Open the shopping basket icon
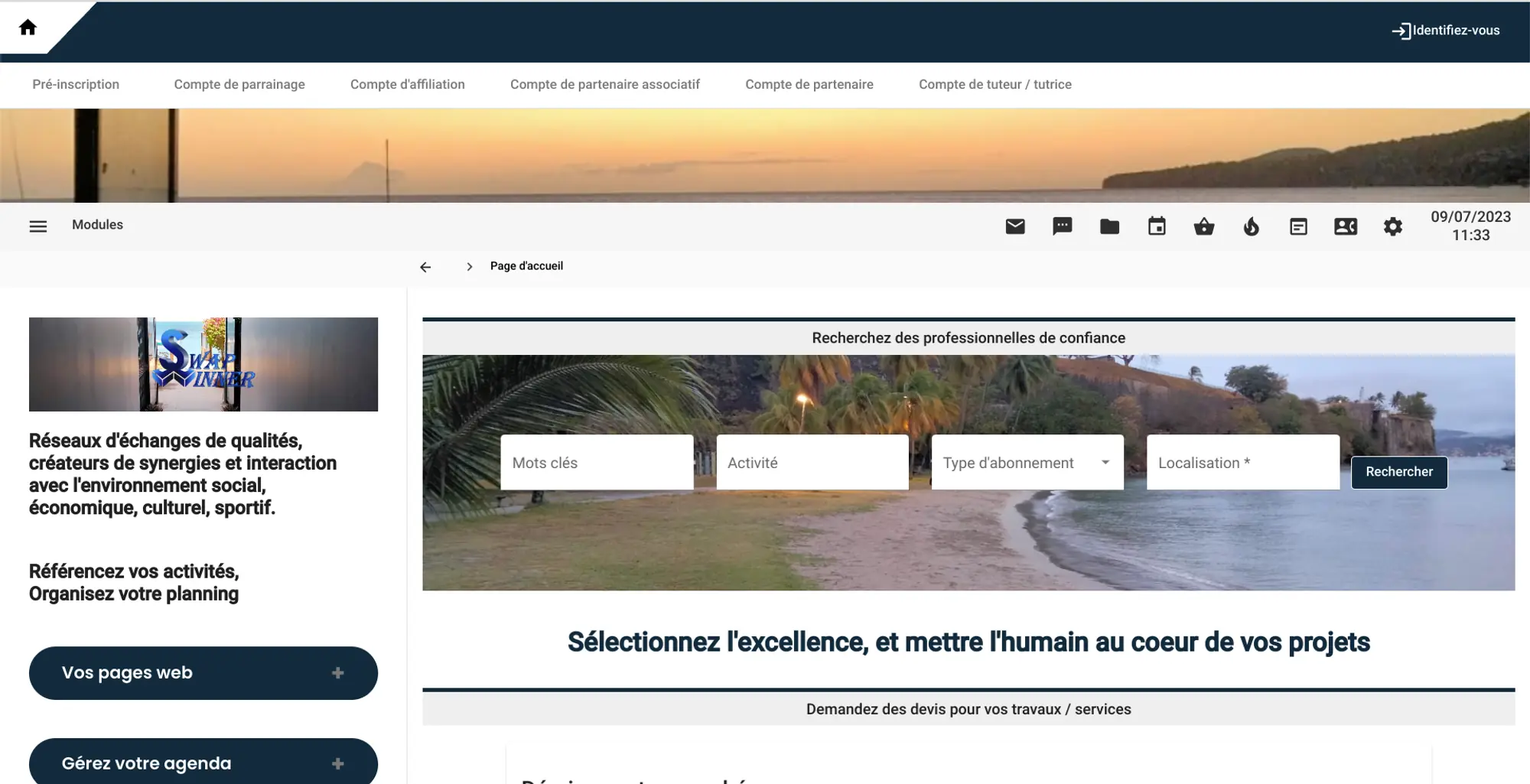1530x784 pixels. pos(1204,226)
